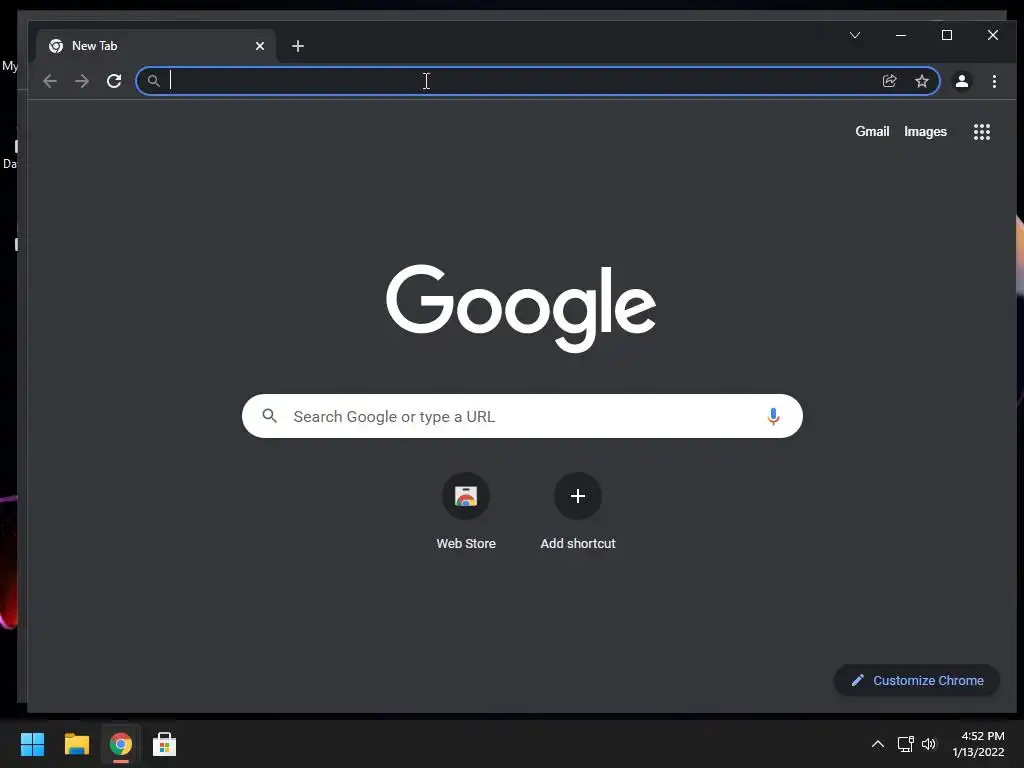The height and width of the screenshot is (768, 1024).
Task: Reload the page with the refresh icon
Action: point(114,81)
